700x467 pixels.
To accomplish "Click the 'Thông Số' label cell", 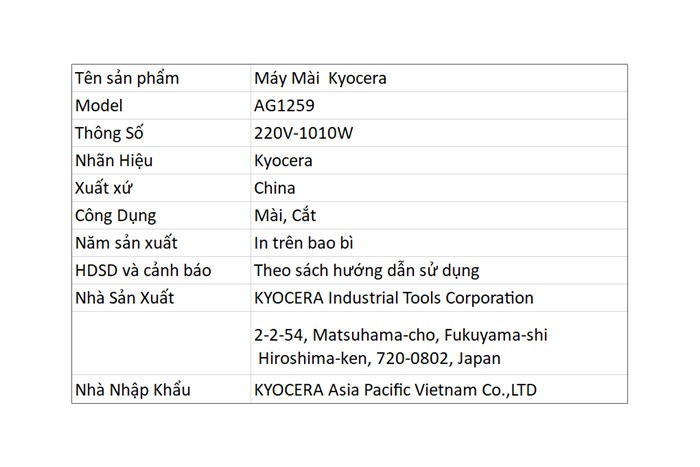I will point(161,133).
